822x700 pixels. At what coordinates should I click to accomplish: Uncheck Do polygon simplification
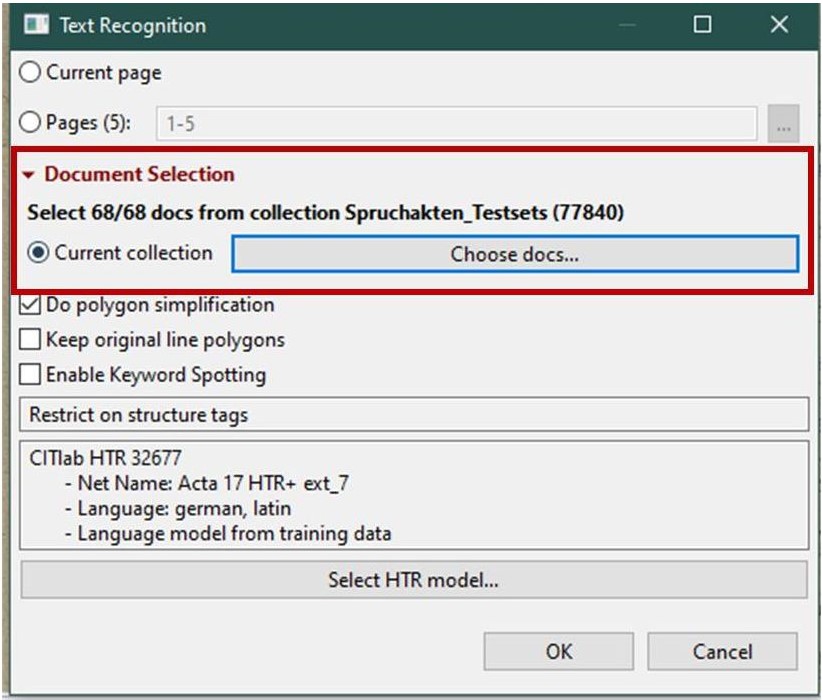30,305
